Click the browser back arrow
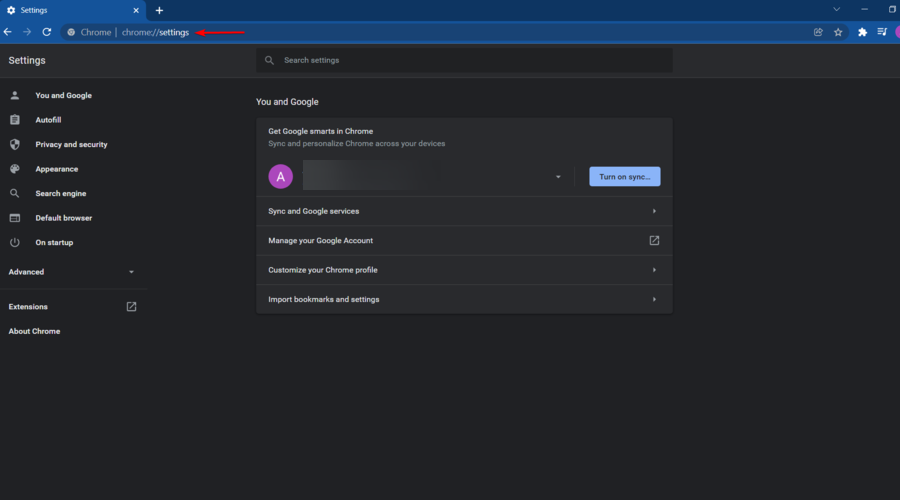900x500 pixels. (7, 32)
